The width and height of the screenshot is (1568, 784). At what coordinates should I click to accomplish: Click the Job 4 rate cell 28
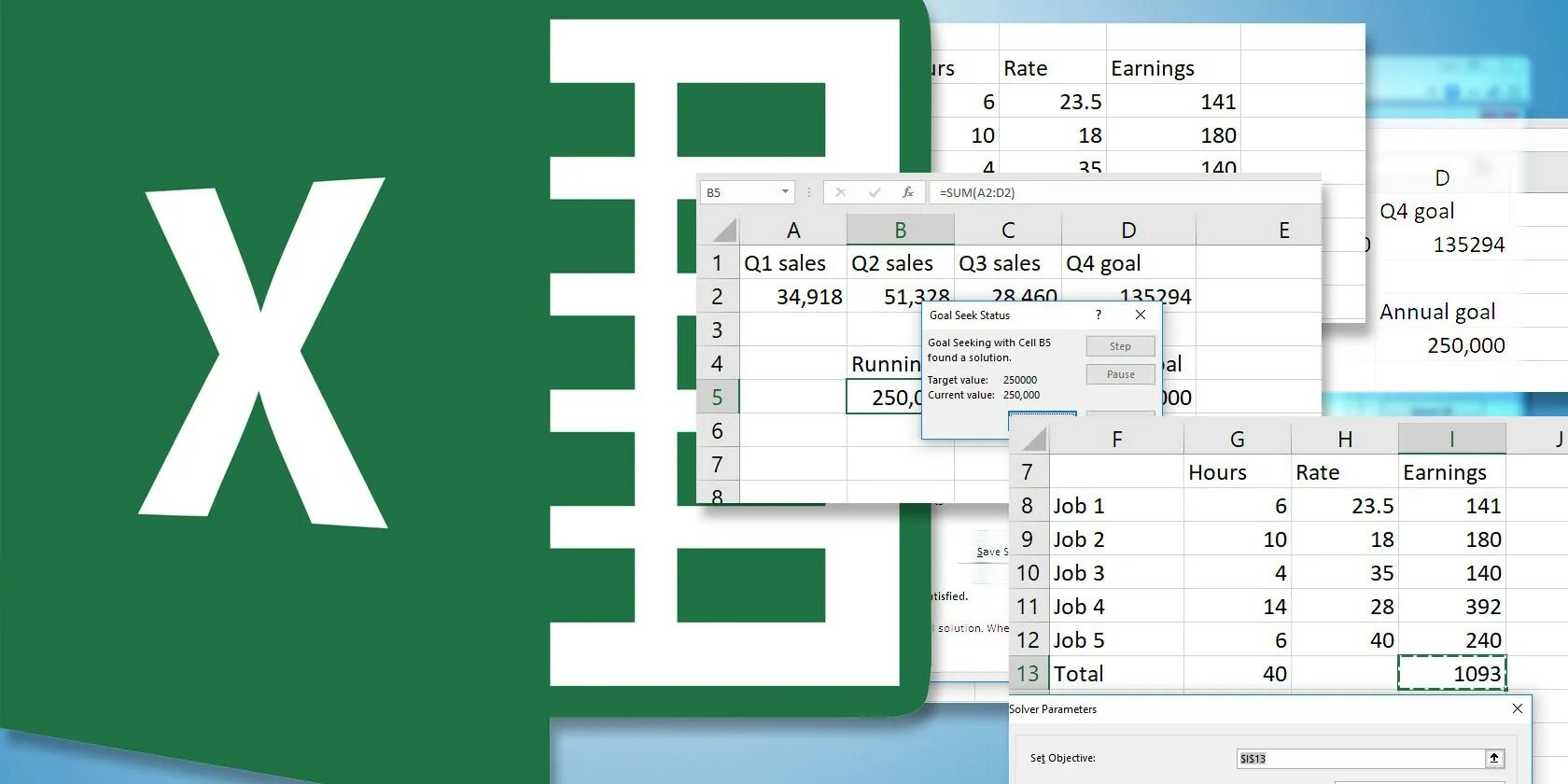click(x=1345, y=607)
